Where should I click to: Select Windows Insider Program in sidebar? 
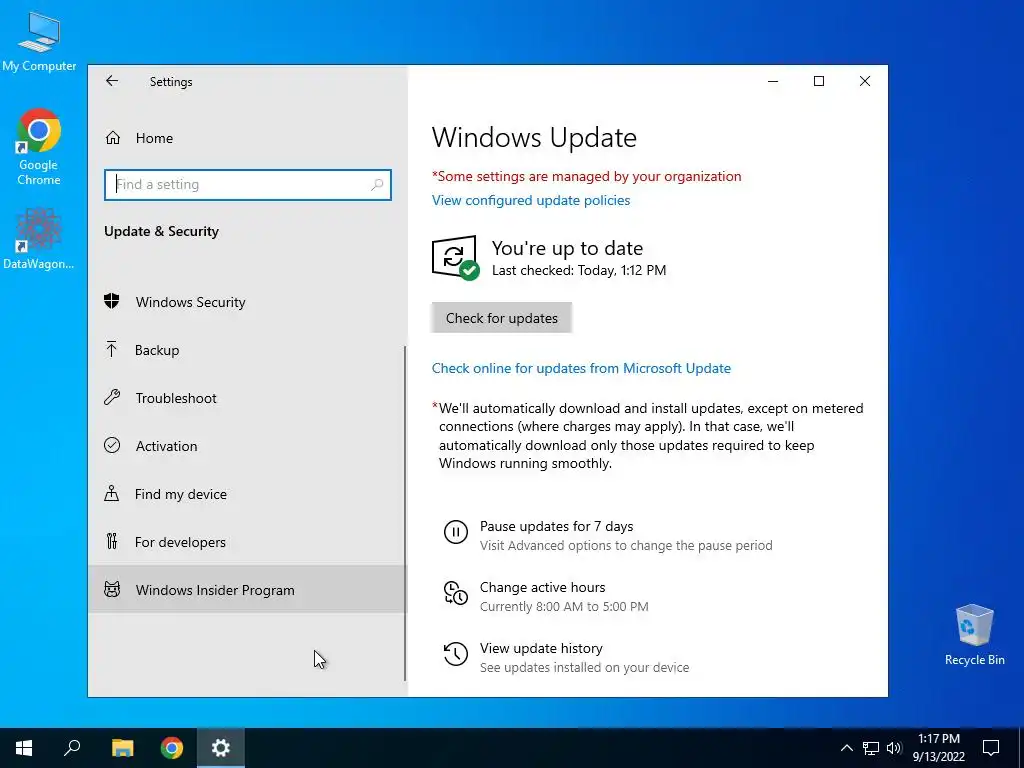pyautogui.click(x=246, y=590)
